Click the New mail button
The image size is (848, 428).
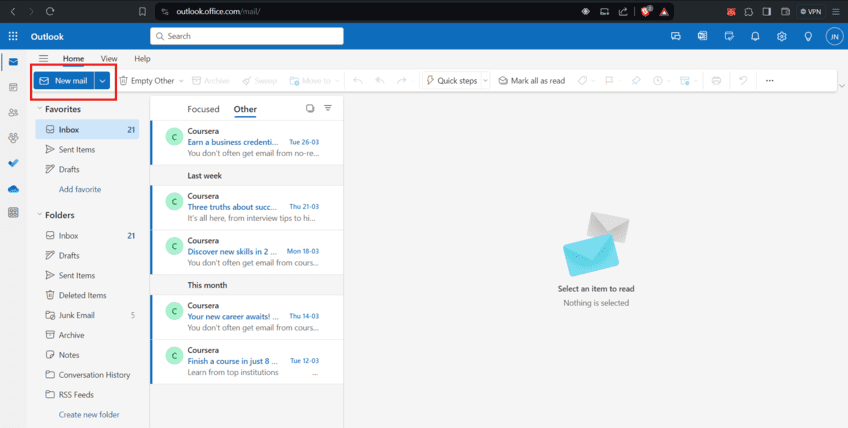64,81
